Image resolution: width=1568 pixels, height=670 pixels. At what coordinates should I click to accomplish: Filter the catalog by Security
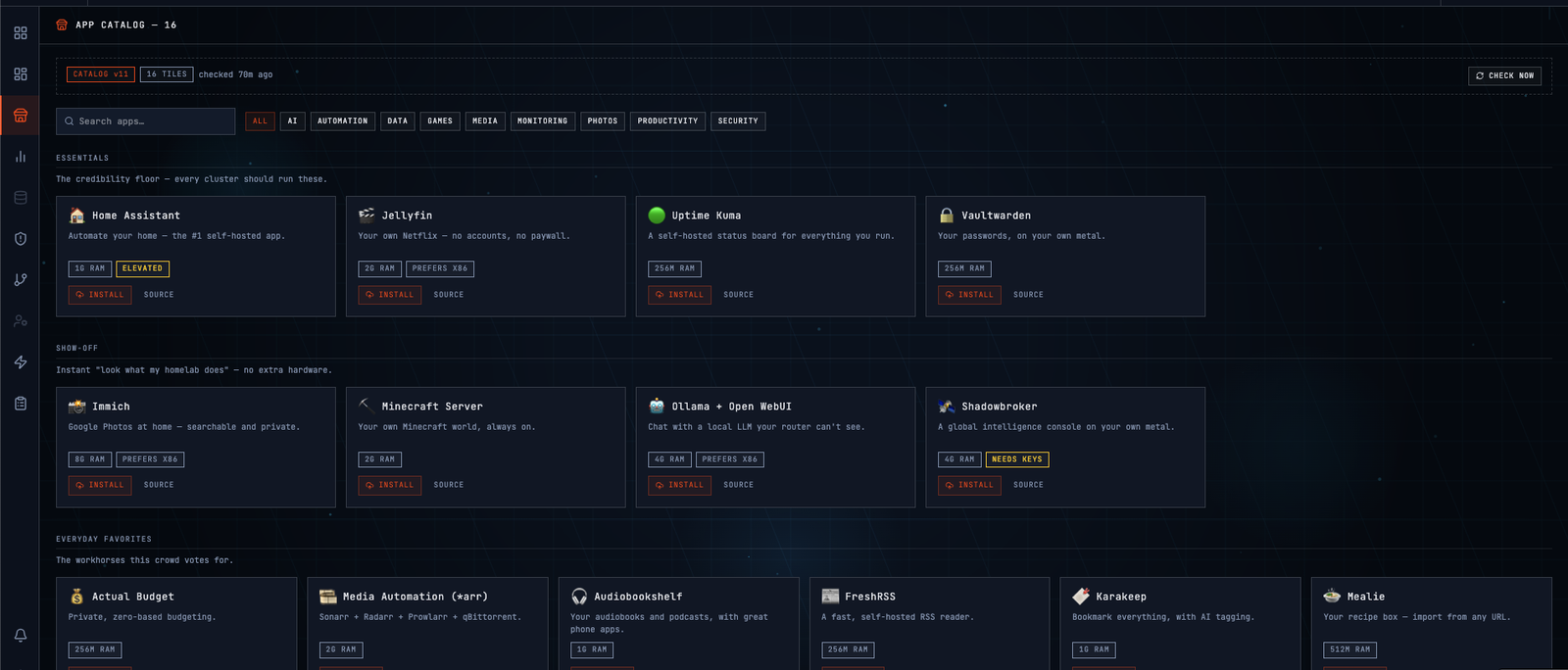click(x=738, y=121)
